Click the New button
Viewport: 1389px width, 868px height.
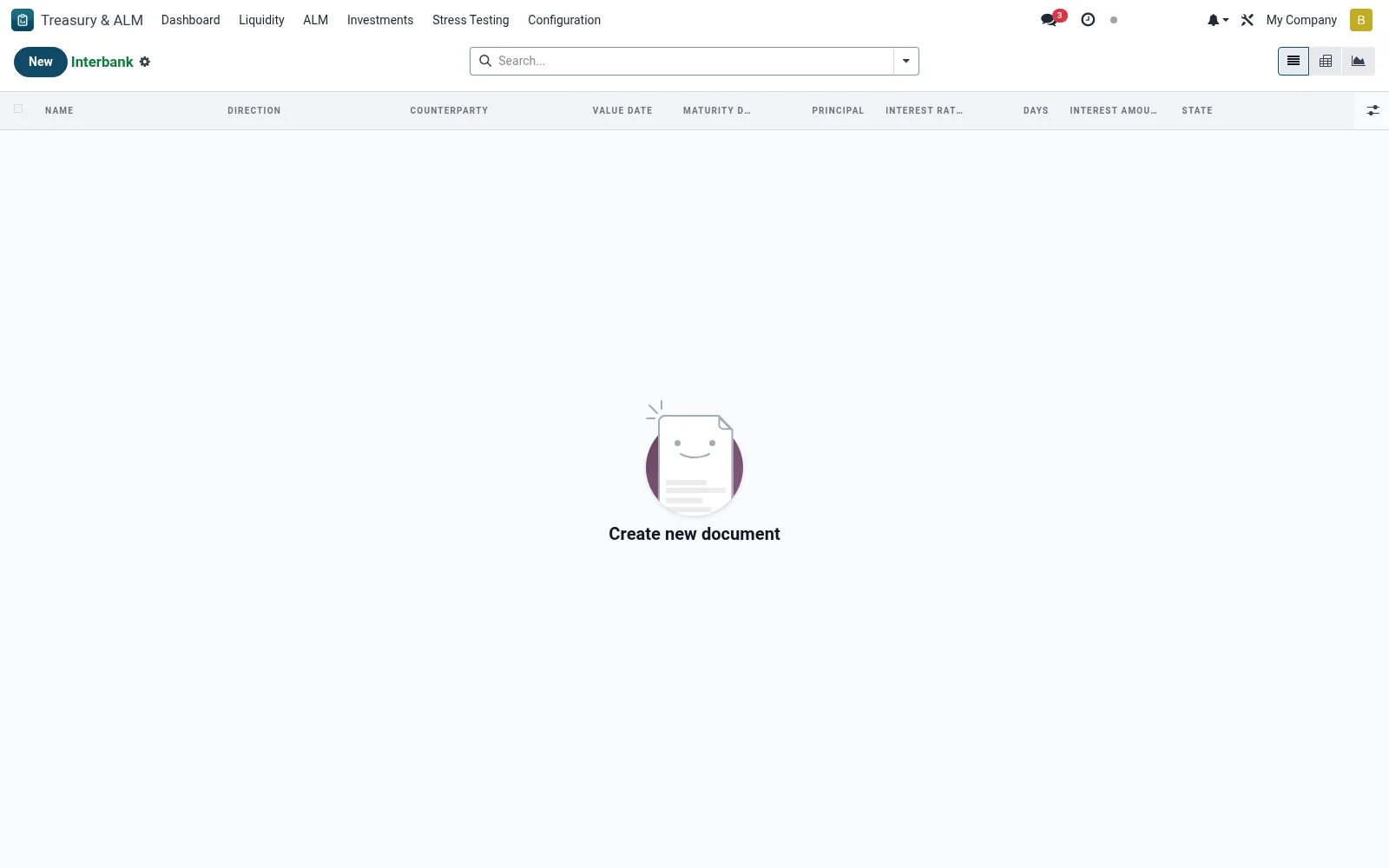[x=41, y=62]
